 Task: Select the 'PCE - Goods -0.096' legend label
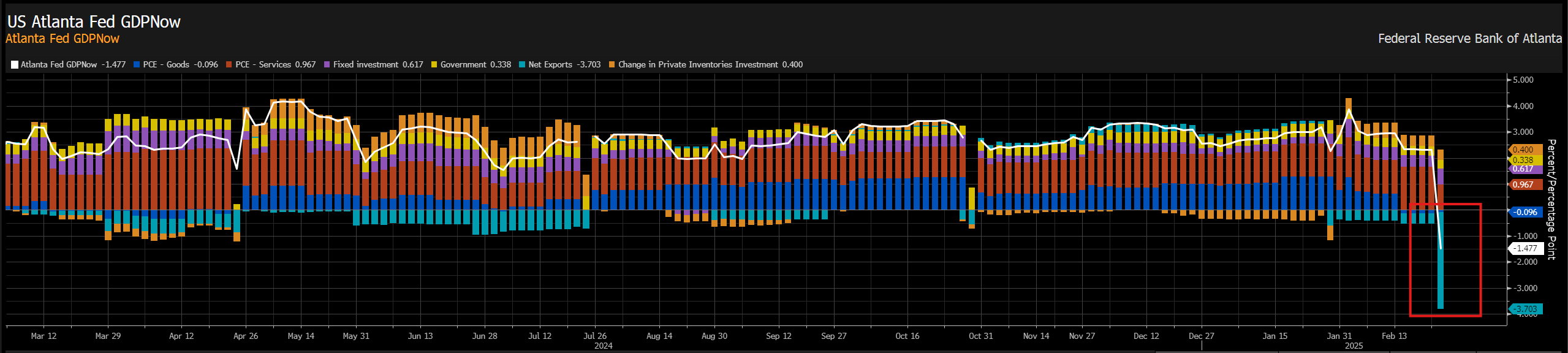click(x=181, y=64)
